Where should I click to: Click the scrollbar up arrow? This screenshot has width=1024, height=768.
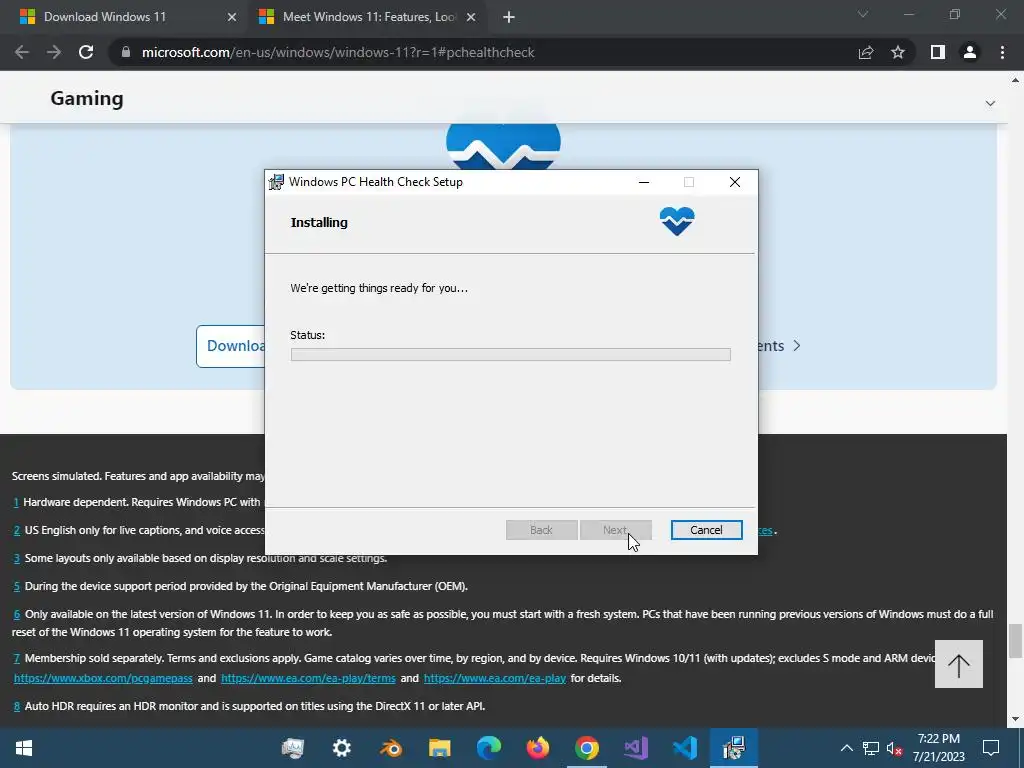1015,80
